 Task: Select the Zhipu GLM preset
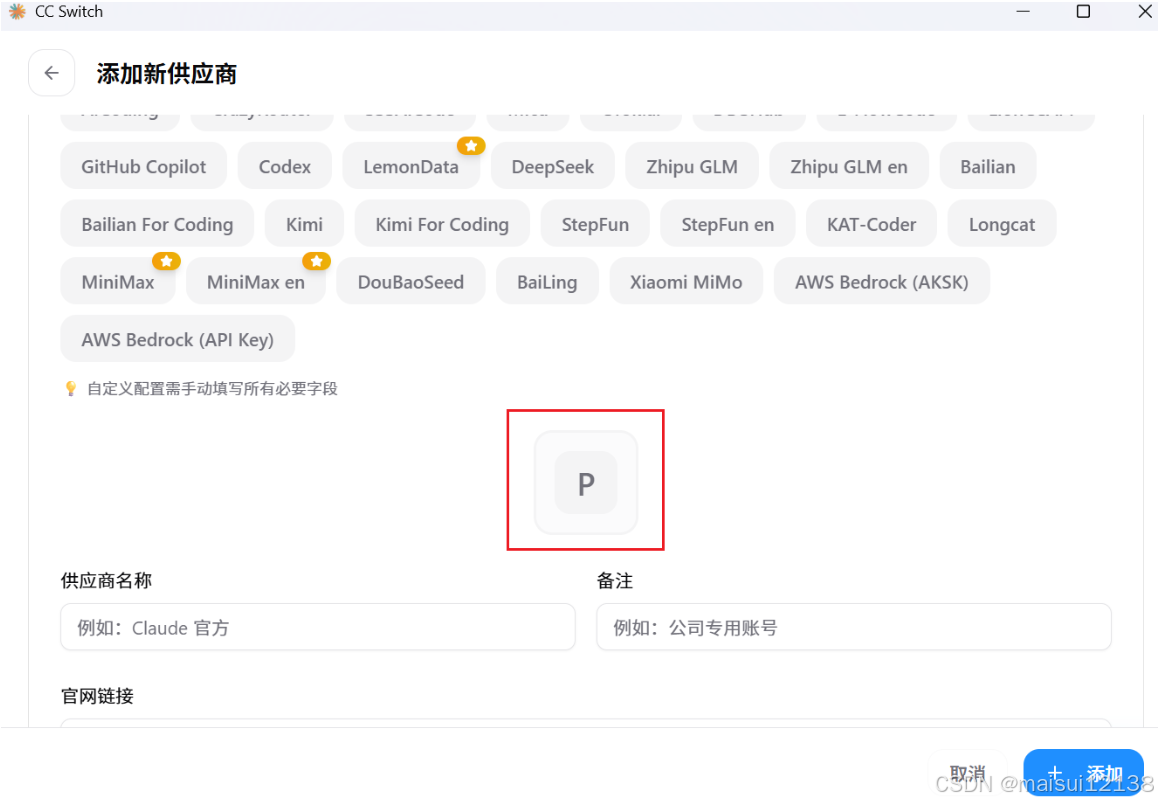pyautogui.click(x=691, y=166)
